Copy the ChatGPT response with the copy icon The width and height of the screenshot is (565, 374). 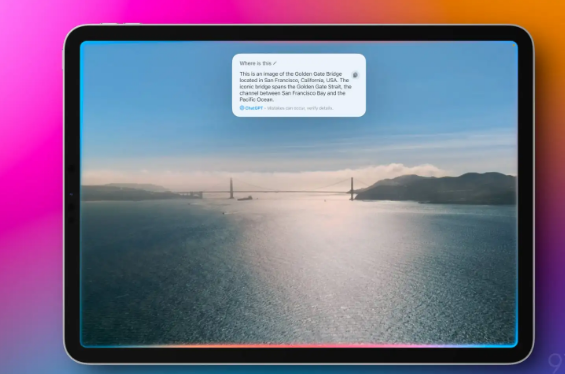tap(355, 75)
